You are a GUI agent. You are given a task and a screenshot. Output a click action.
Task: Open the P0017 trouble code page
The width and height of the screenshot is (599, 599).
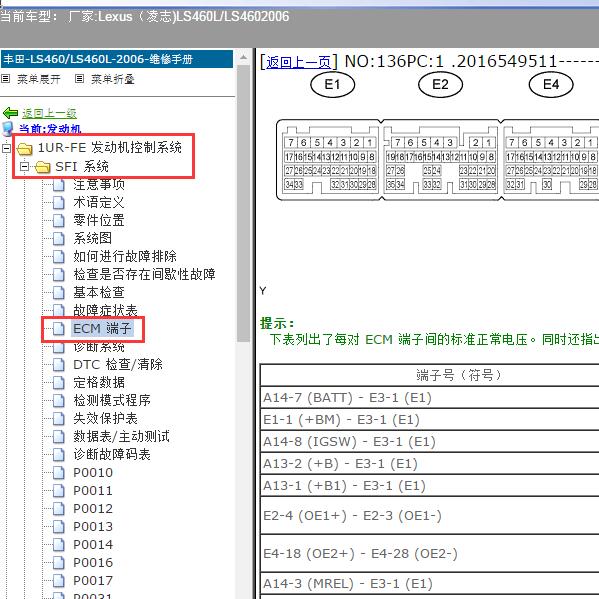(x=93, y=580)
